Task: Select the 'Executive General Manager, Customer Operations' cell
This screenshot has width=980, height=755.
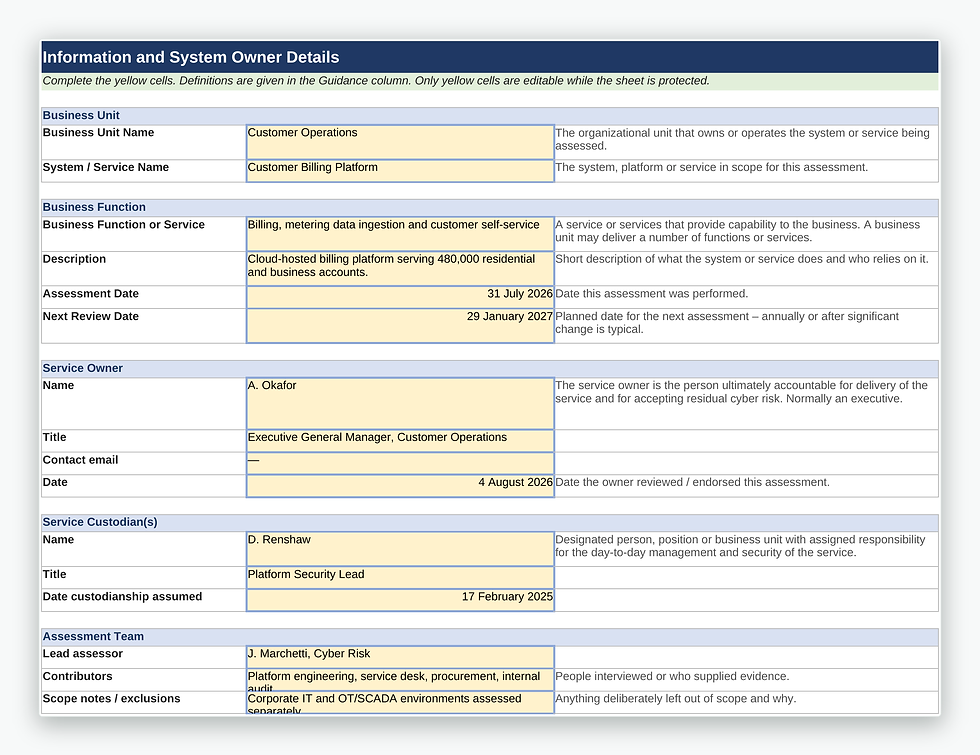Action: pyautogui.click(x=400, y=441)
